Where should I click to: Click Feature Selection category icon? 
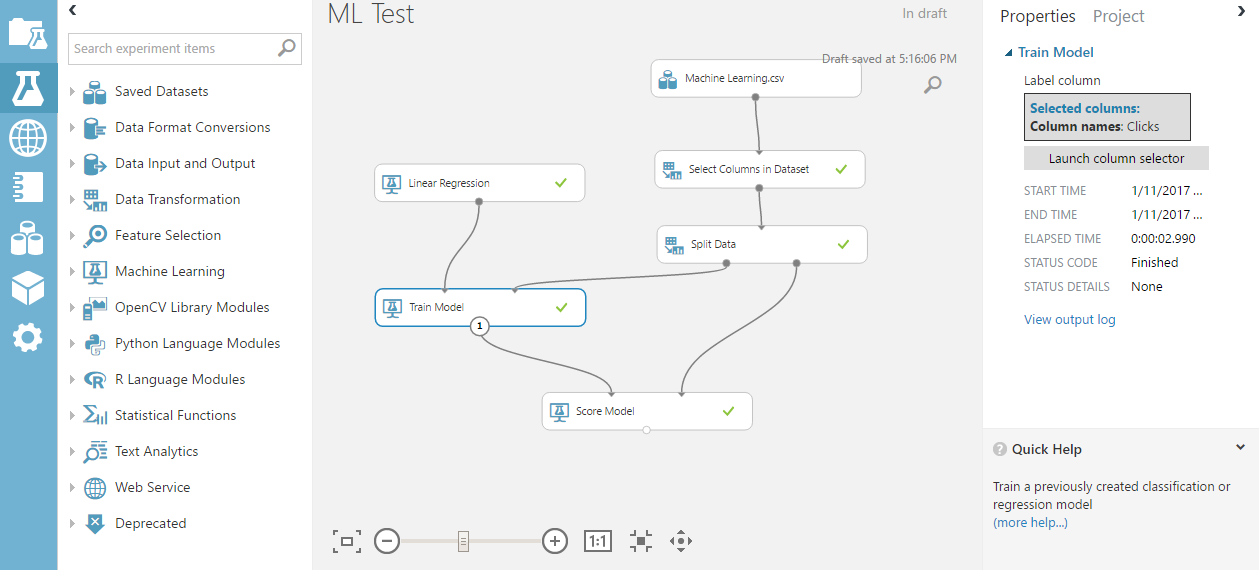(x=95, y=236)
